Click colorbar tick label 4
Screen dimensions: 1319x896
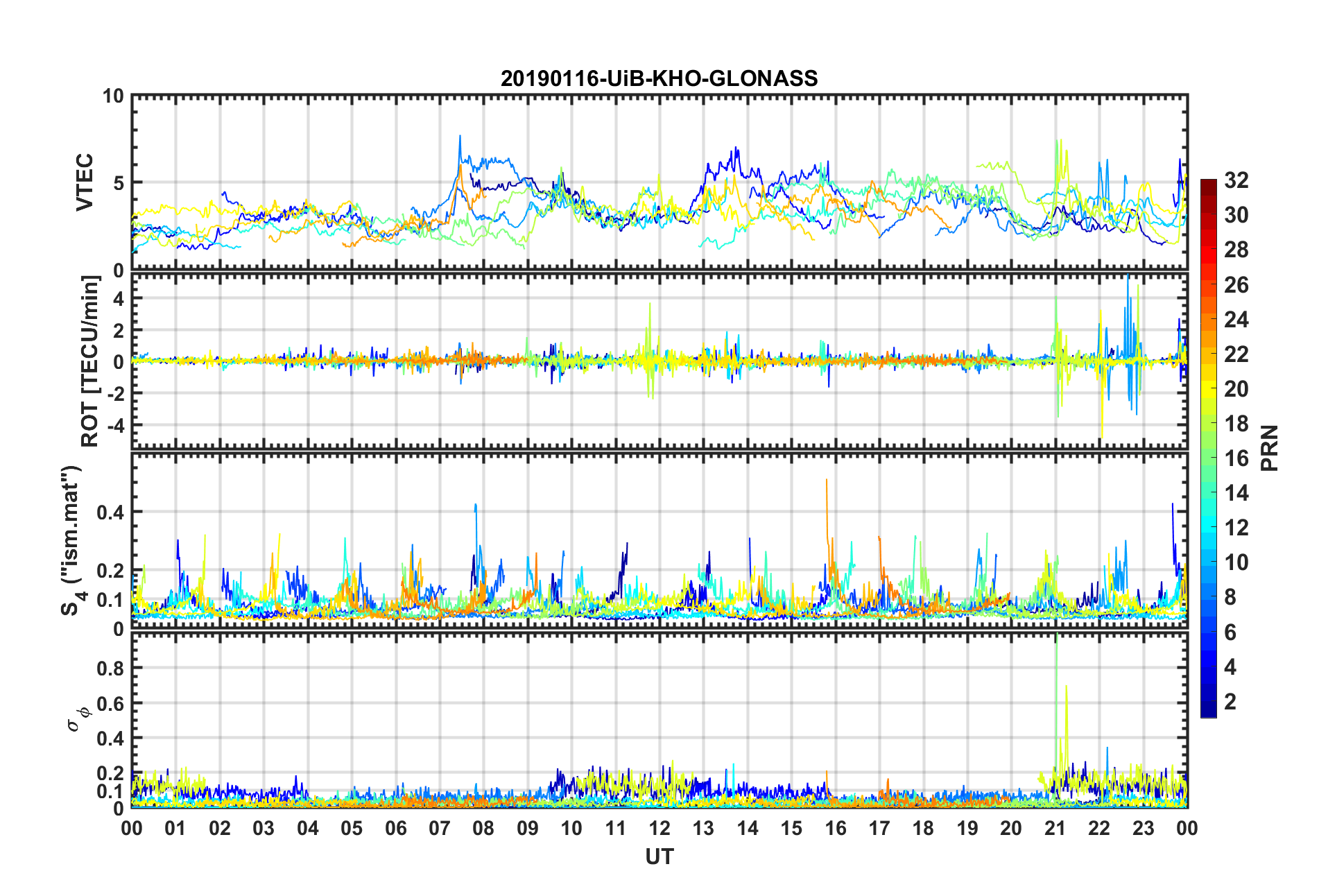pos(1230,666)
